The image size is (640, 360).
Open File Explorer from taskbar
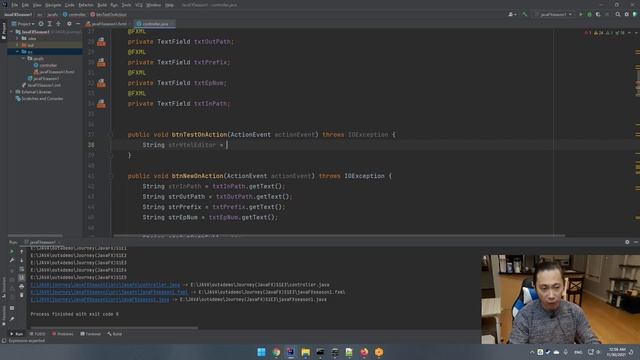(305, 352)
